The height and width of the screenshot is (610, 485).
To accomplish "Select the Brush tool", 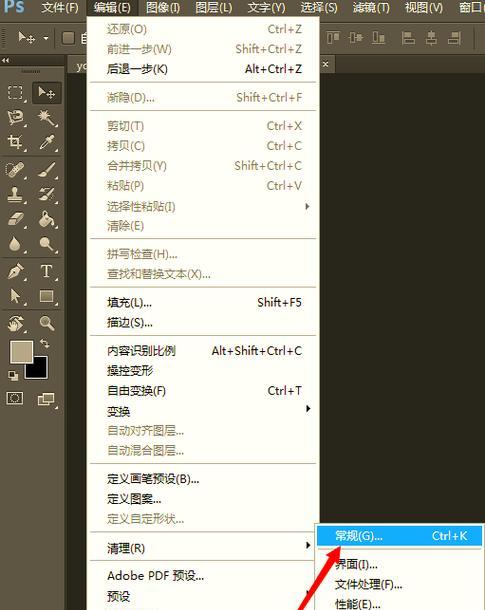I will (x=47, y=170).
